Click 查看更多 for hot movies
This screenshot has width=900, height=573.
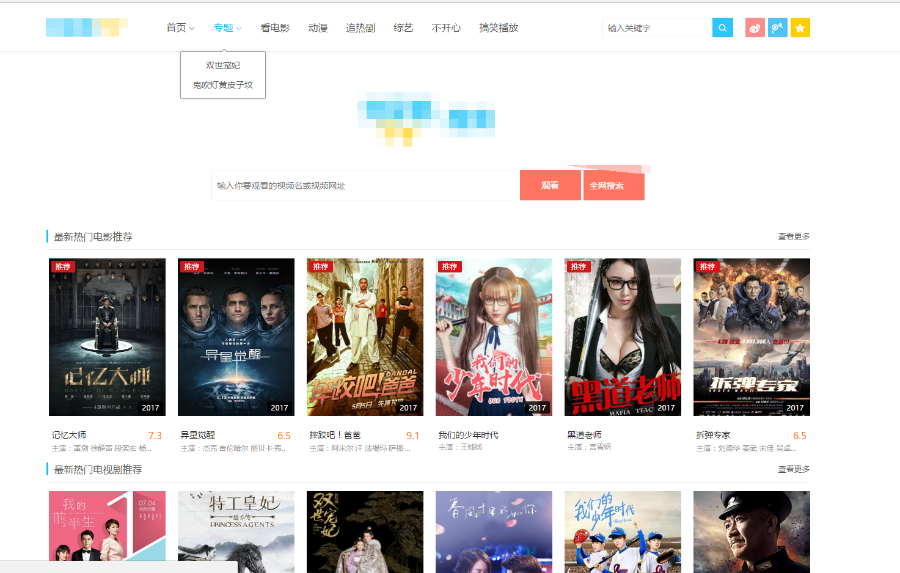tap(794, 236)
